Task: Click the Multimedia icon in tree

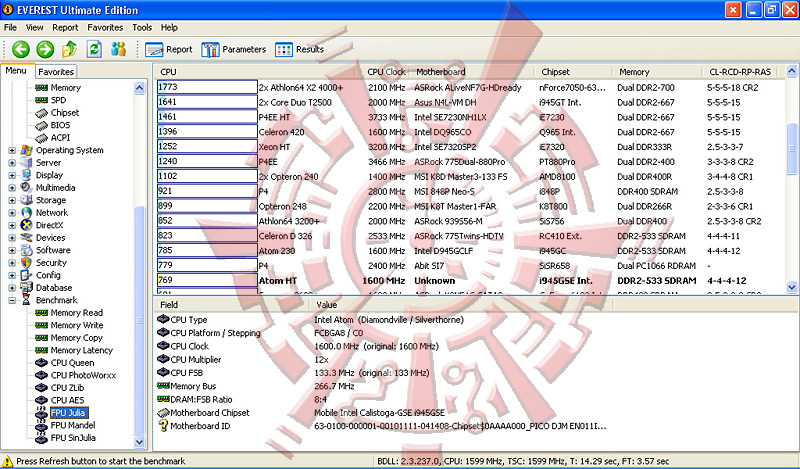Action: (27, 188)
